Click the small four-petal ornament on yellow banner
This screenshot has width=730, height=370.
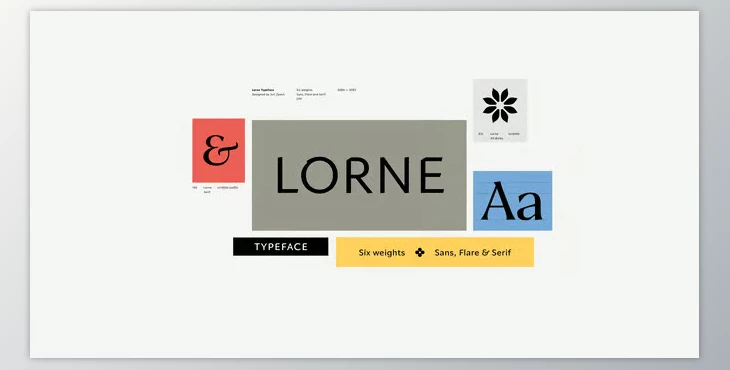click(x=419, y=252)
